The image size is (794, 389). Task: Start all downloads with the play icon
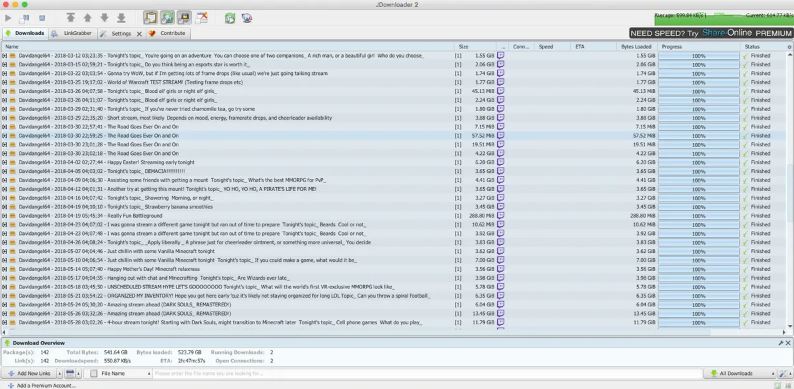[x=8, y=18]
